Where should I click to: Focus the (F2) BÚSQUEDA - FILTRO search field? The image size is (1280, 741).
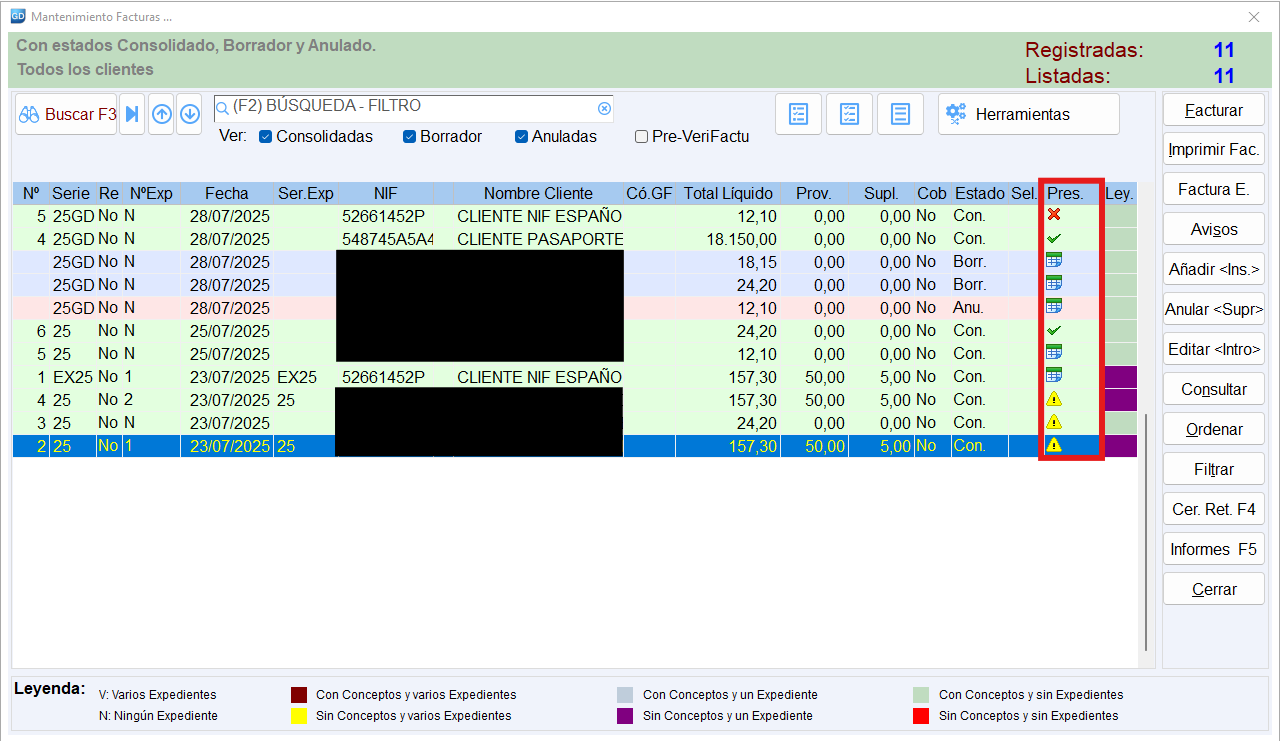413,107
